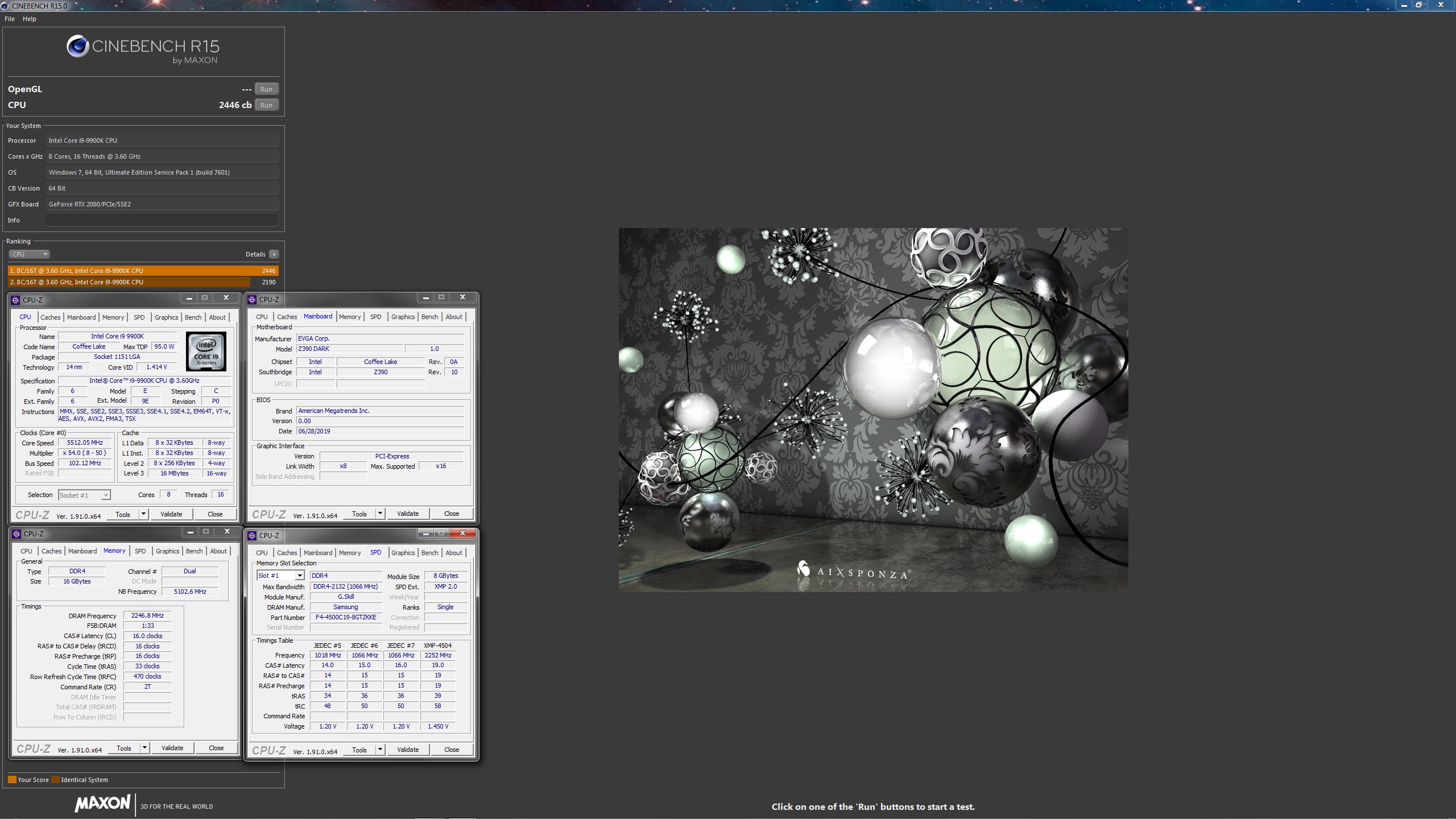Viewport: 1456px width, 819px height.
Task: Click the Z390 DARK model field
Action: [x=350, y=349]
